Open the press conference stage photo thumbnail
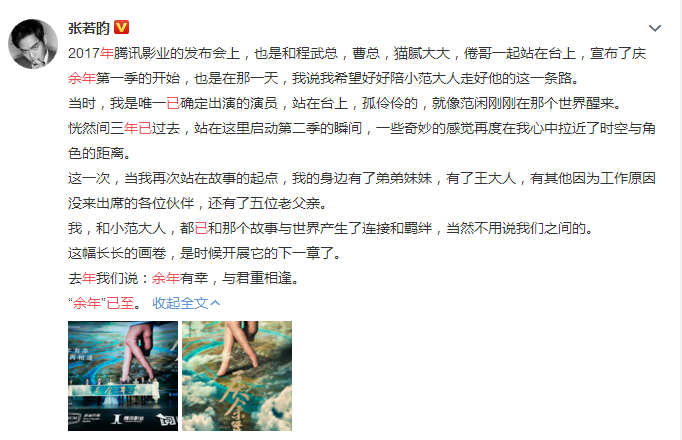This screenshot has width=682, height=440. (x=123, y=376)
